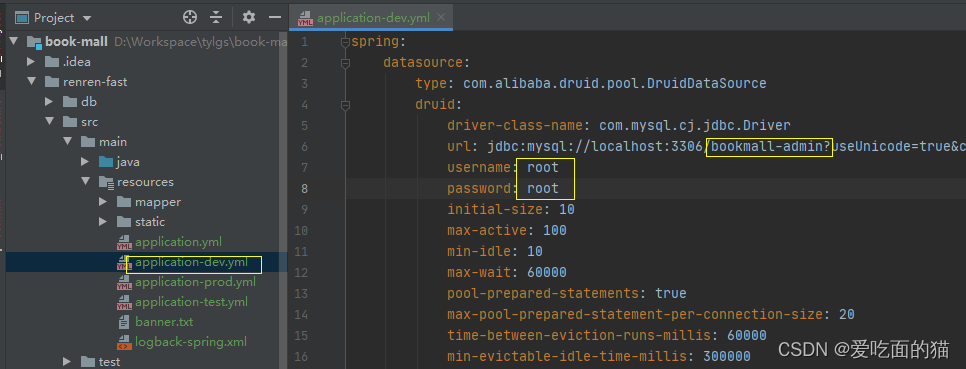This screenshot has width=966, height=369.
Task: Click bookmall-admin in the JDBC url
Action: pyautogui.click(x=766, y=147)
